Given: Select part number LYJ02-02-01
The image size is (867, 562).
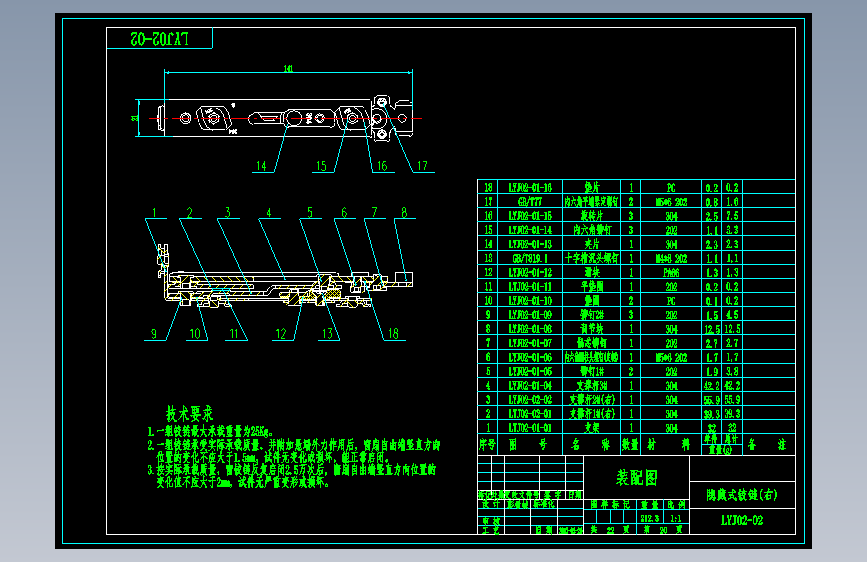Looking at the screenshot, I should 530,414.
